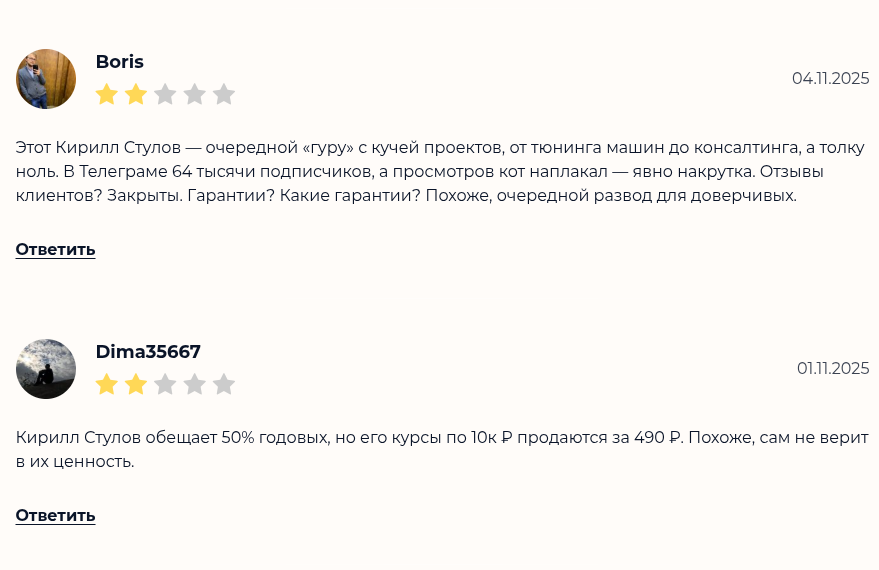Click the username Dima35667
879x570 pixels.
148,352
